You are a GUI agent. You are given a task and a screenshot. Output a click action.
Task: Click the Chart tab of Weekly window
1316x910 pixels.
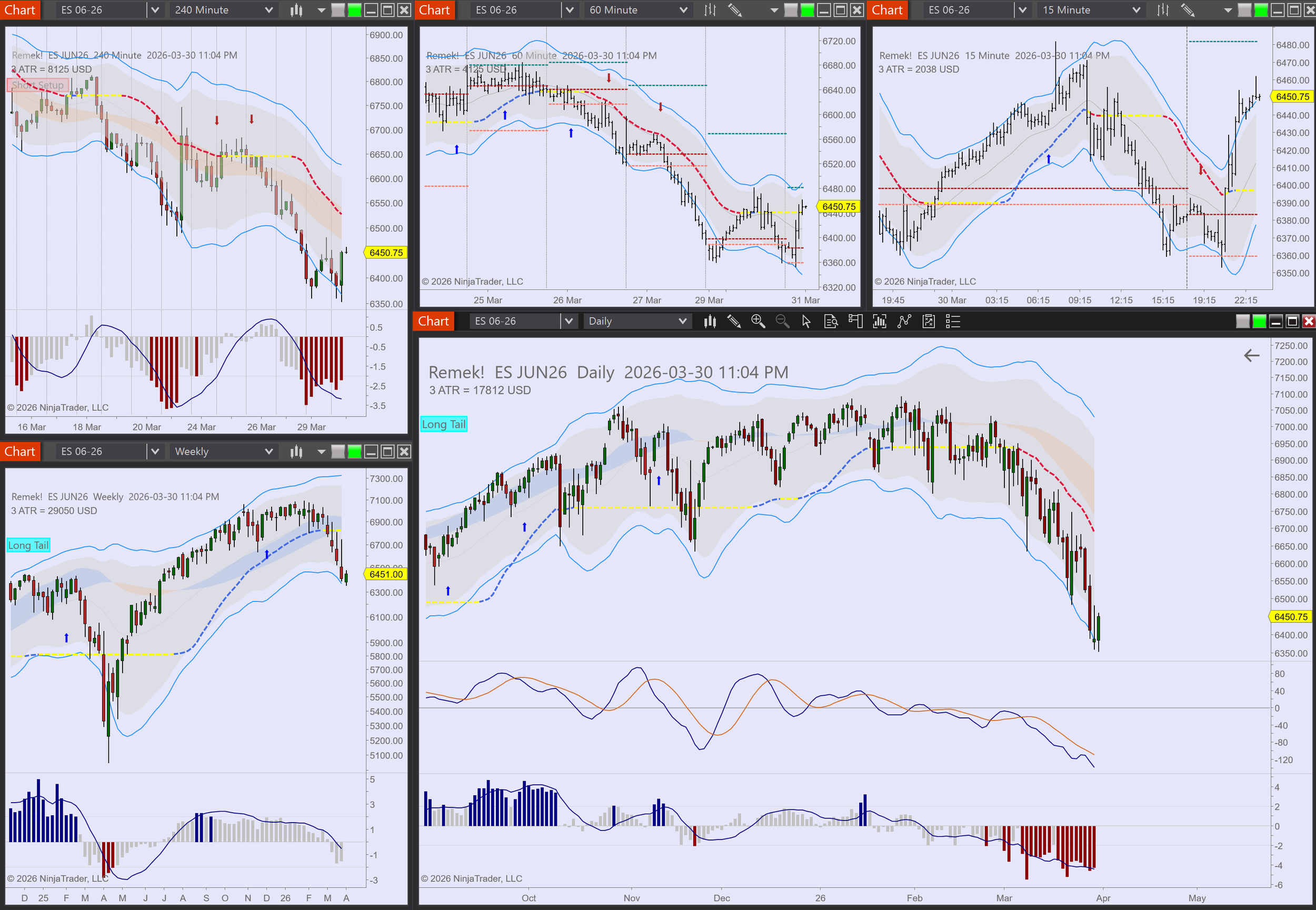coord(20,452)
